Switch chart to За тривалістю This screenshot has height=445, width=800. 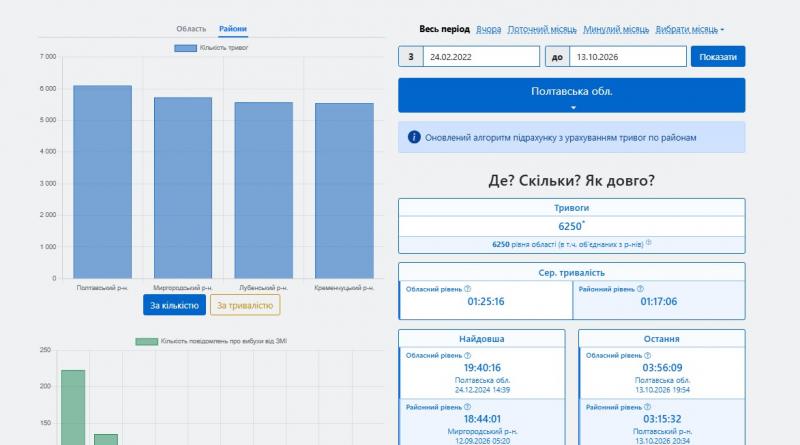coord(245,305)
